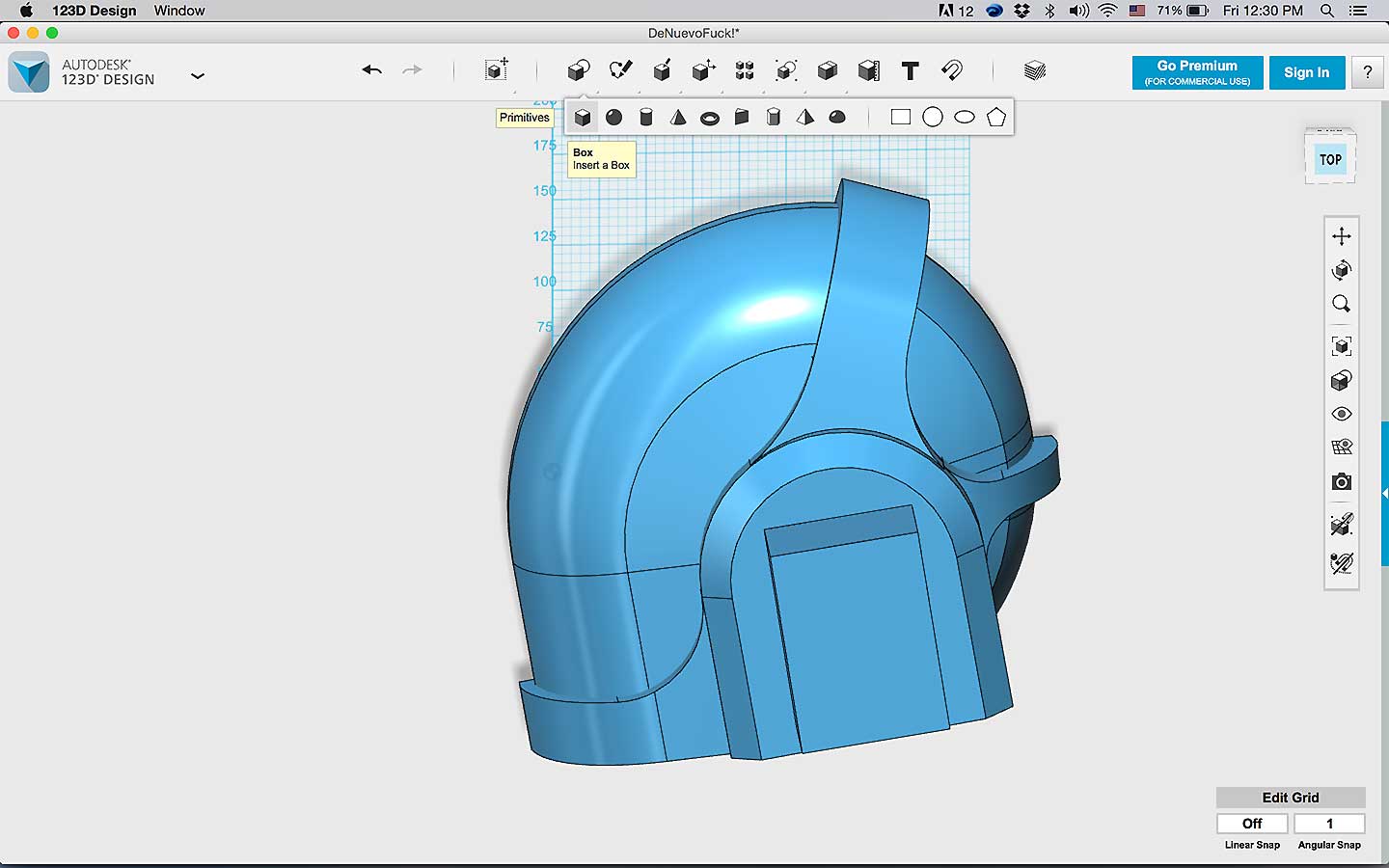Insert a Sphere primitive

click(x=614, y=118)
